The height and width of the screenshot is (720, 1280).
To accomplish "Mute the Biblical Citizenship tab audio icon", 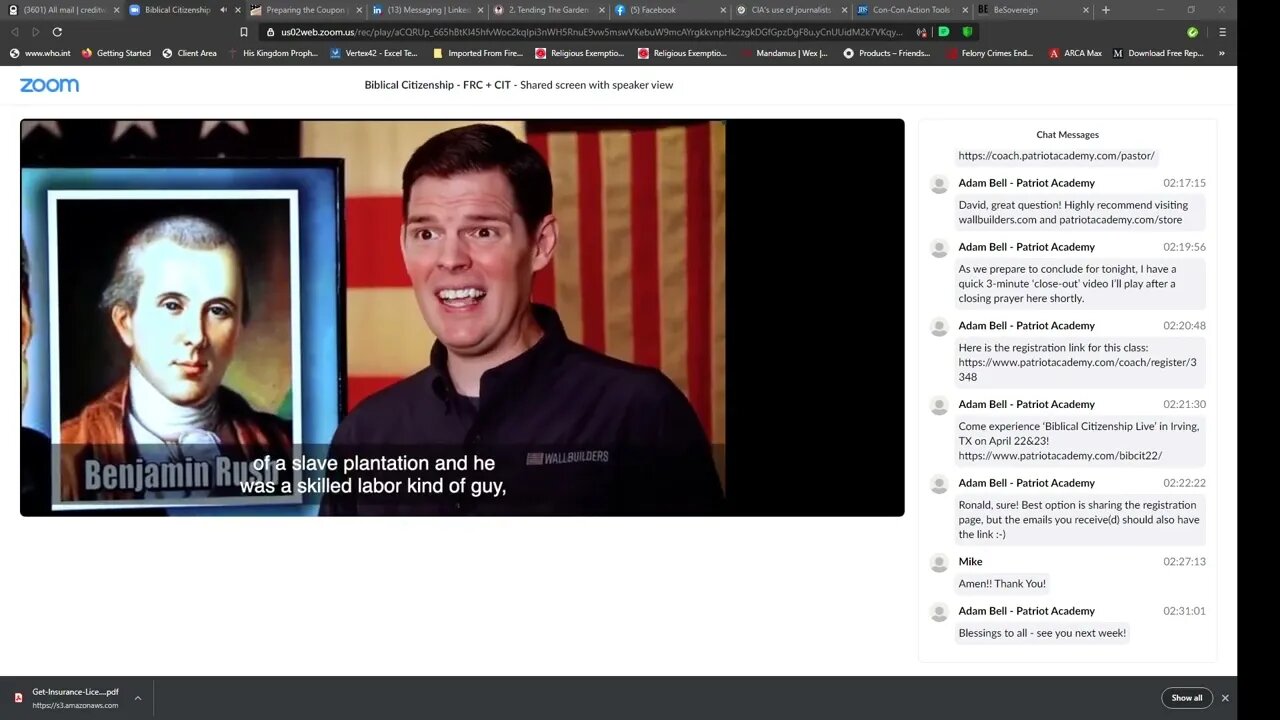I will [223, 10].
